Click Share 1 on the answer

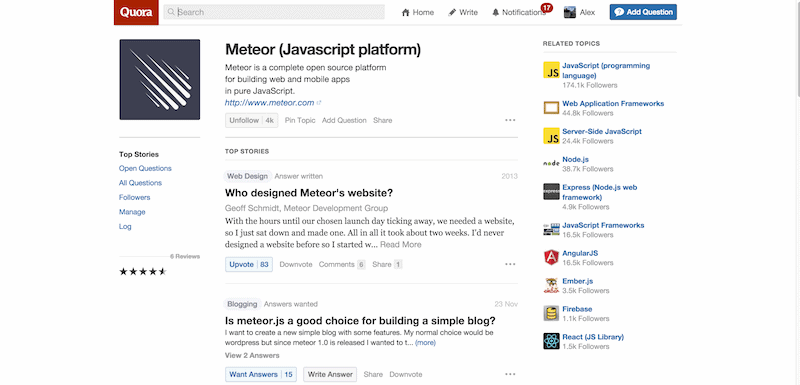(x=387, y=264)
